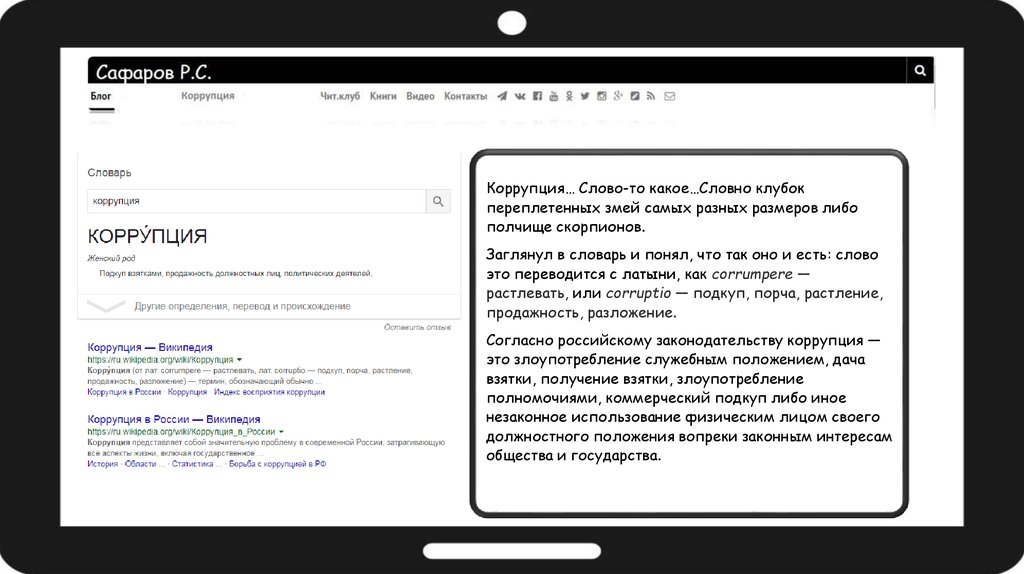Open the Telegram channel icon

[502, 96]
